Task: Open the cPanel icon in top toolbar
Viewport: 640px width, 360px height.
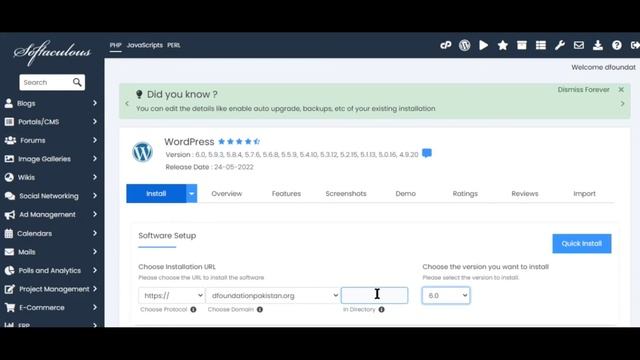Action: [445, 45]
